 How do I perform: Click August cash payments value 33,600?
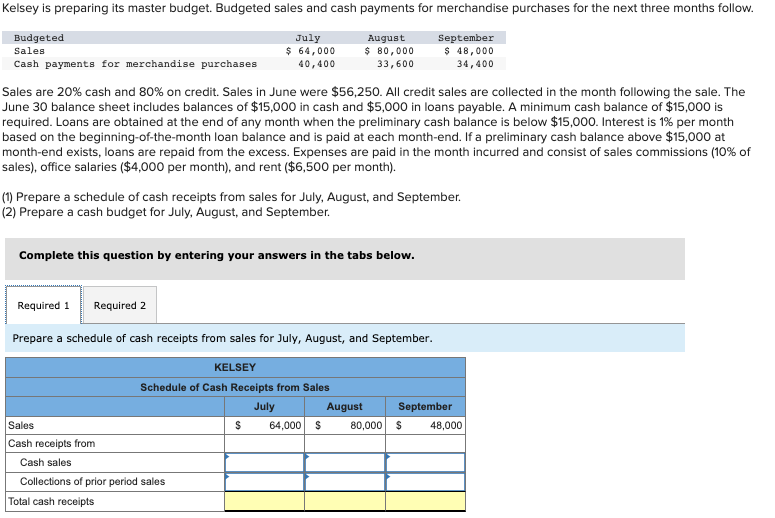[395, 64]
